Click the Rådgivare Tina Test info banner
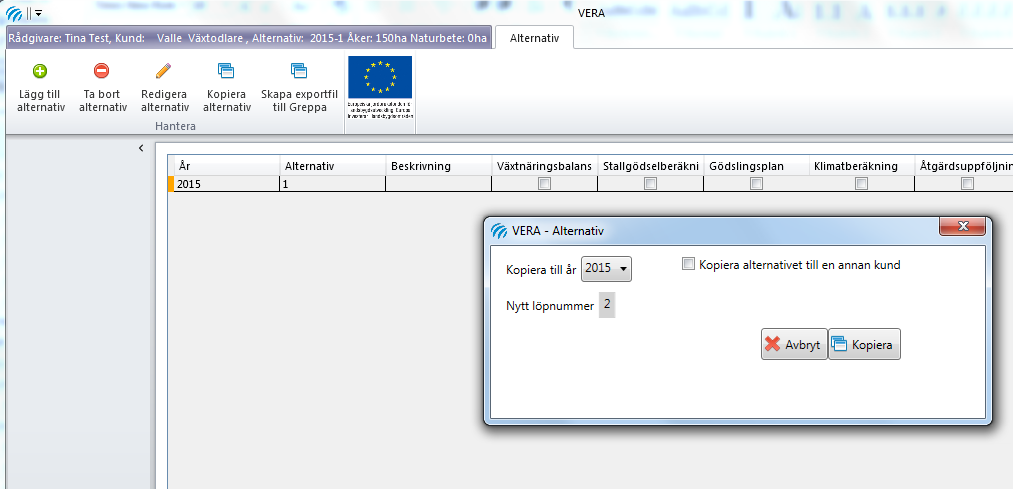Viewport: 1013px width, 489px height. click(249, 38)
